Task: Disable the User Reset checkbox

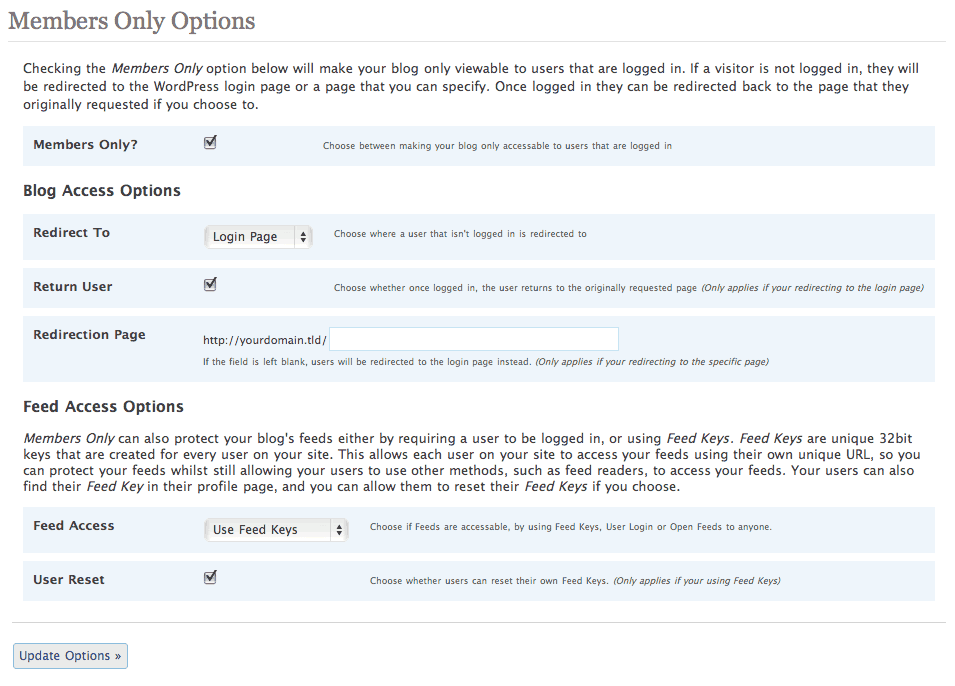Action: (210, 578)
